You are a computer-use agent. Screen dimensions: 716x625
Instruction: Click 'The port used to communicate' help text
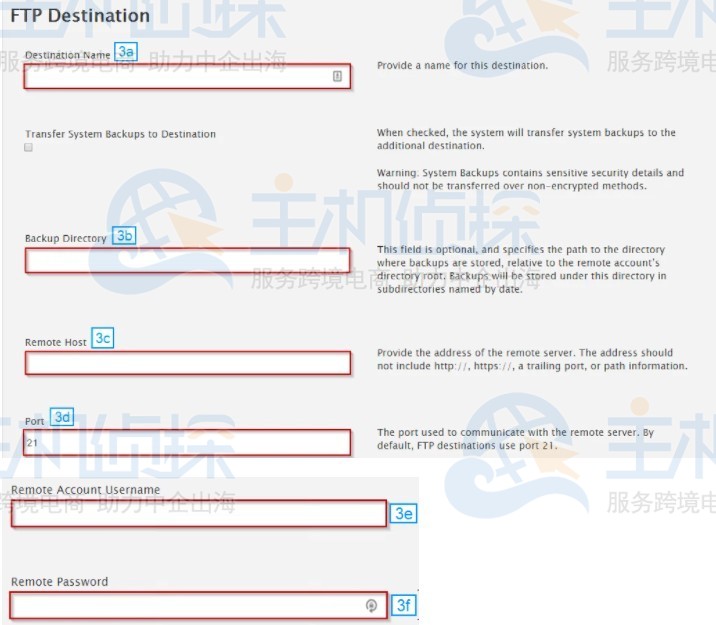(x=515, y=438)
